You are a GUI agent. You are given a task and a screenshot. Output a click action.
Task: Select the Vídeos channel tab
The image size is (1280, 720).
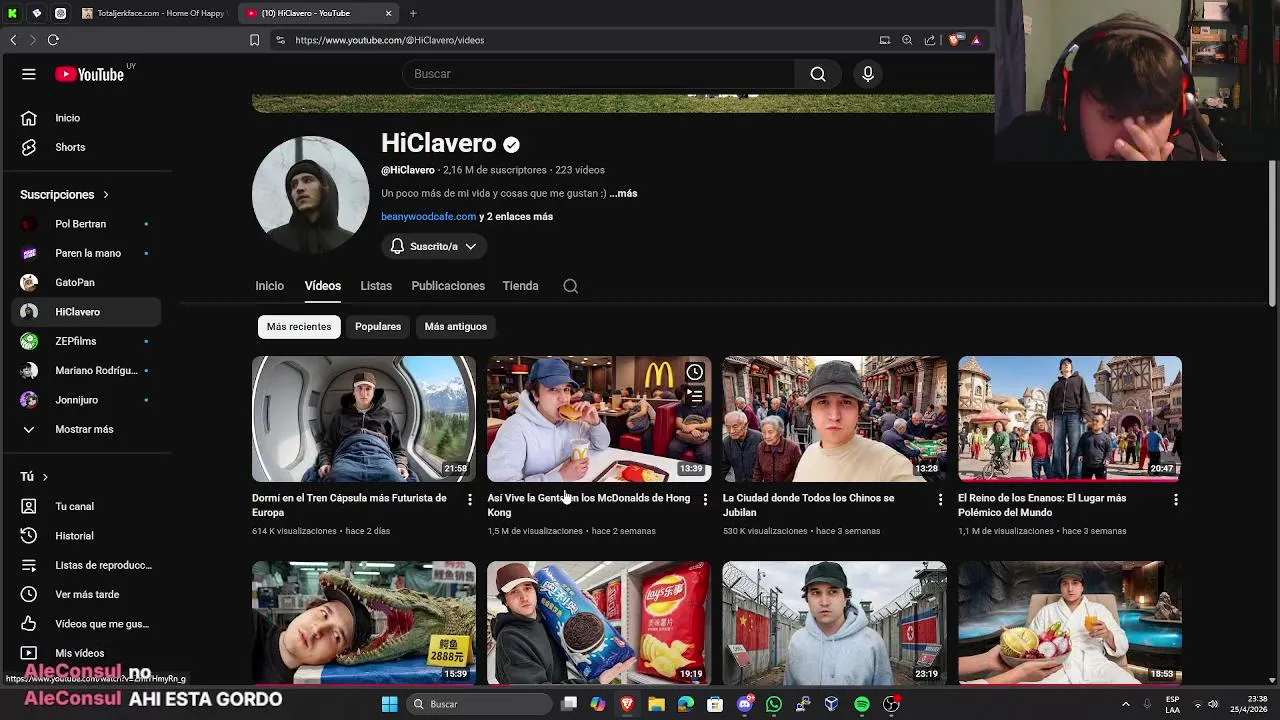322,286
